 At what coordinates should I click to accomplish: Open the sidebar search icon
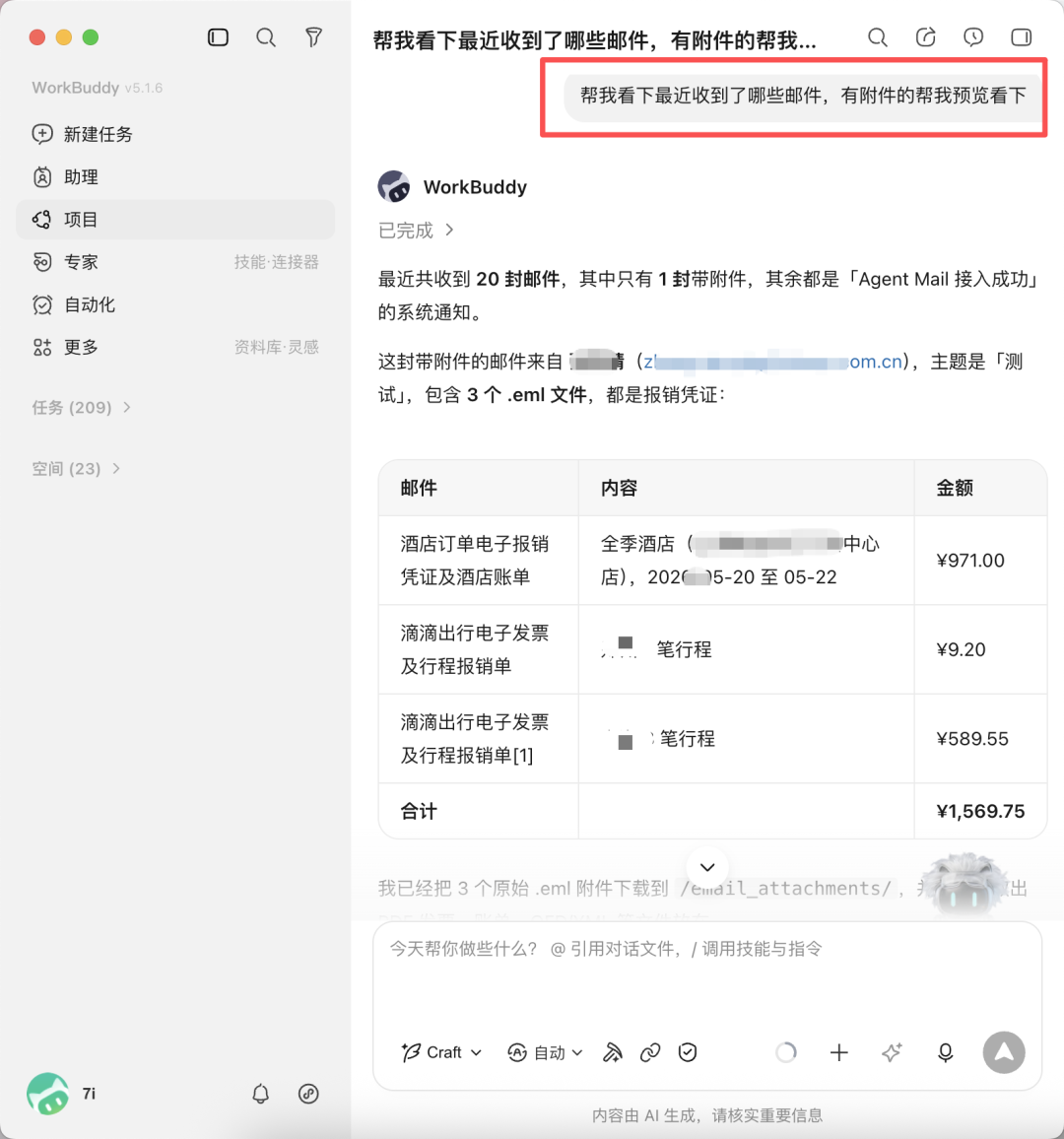tap(266, 37)
